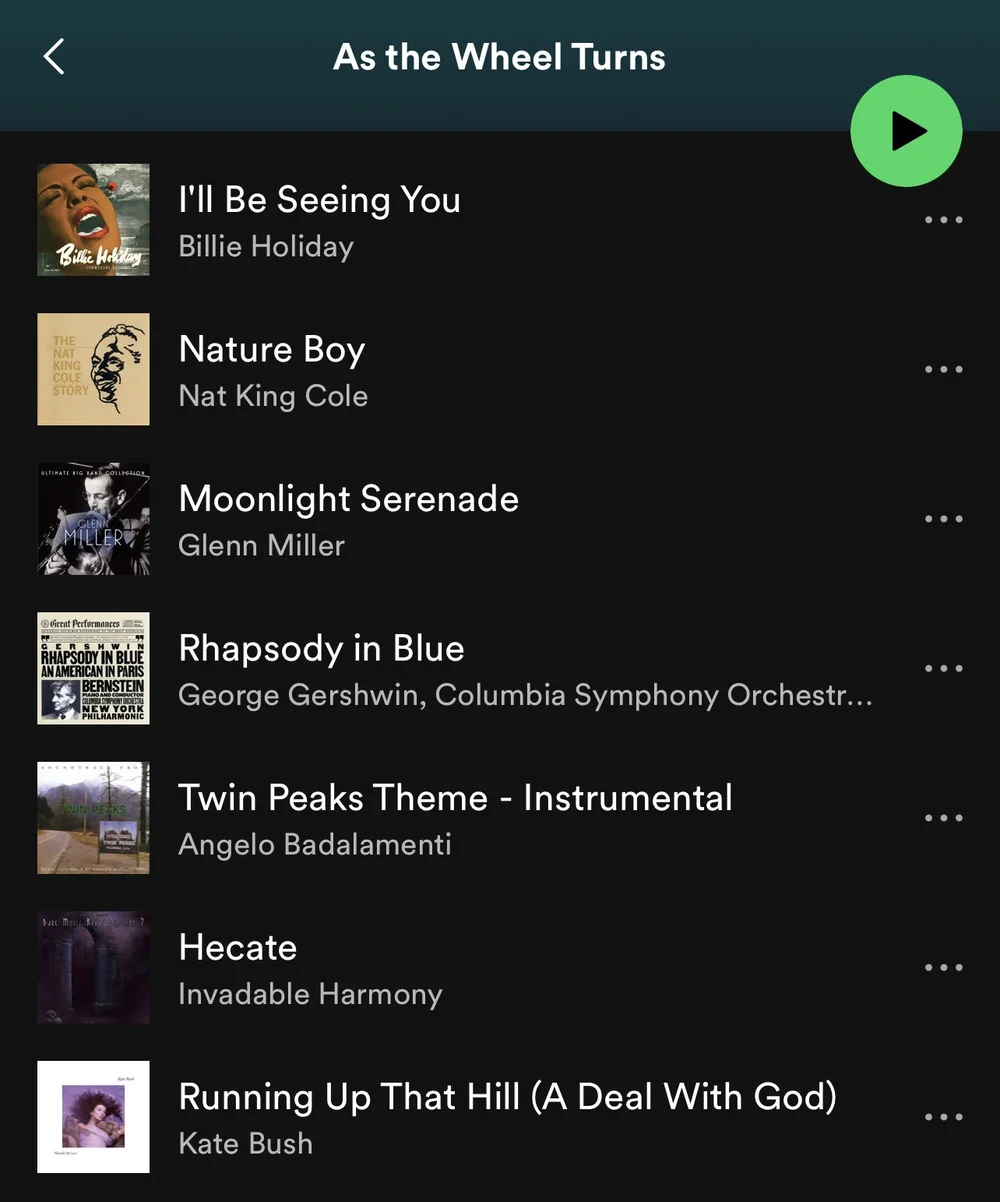Select the Billie Holiday album cover
The width and height of the screenshot is (1000, 1202).
point(93,220)
